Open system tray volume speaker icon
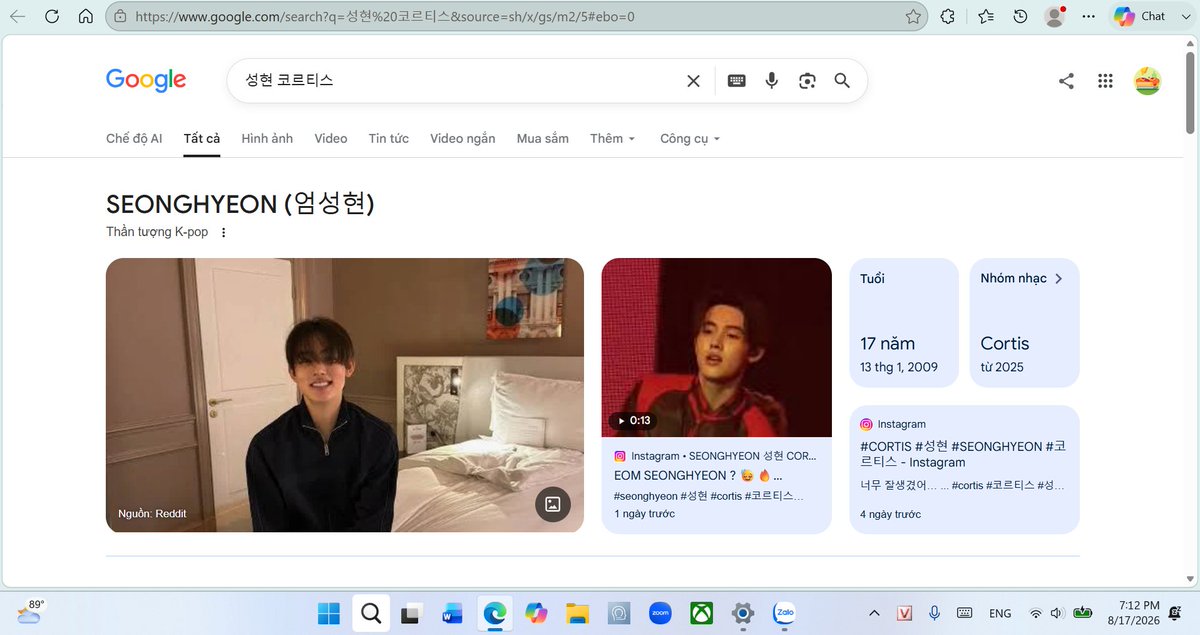 click(x=1058, y=613)
